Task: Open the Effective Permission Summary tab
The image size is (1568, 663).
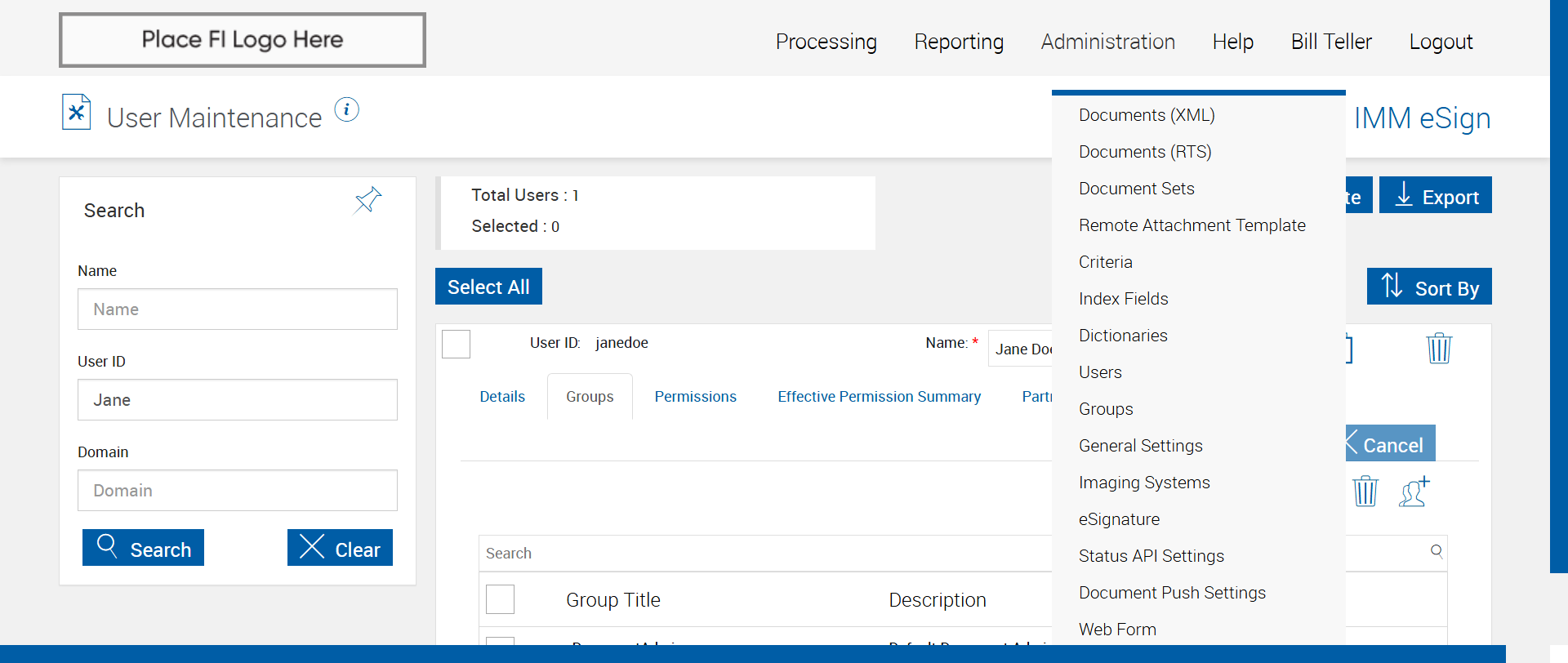Action: tap(879, 397)
